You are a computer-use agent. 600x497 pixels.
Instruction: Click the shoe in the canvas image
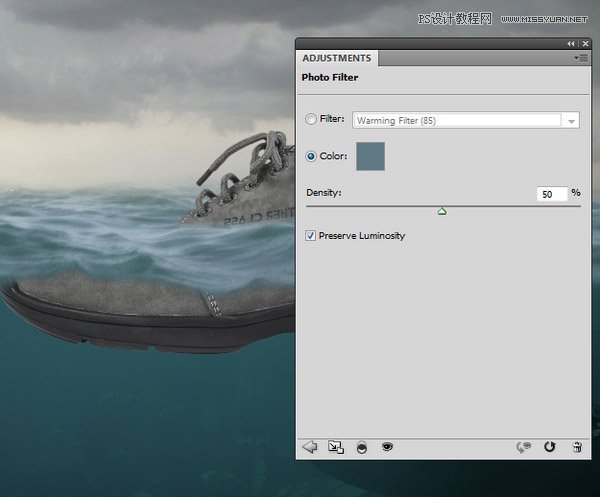click(150, 300)
